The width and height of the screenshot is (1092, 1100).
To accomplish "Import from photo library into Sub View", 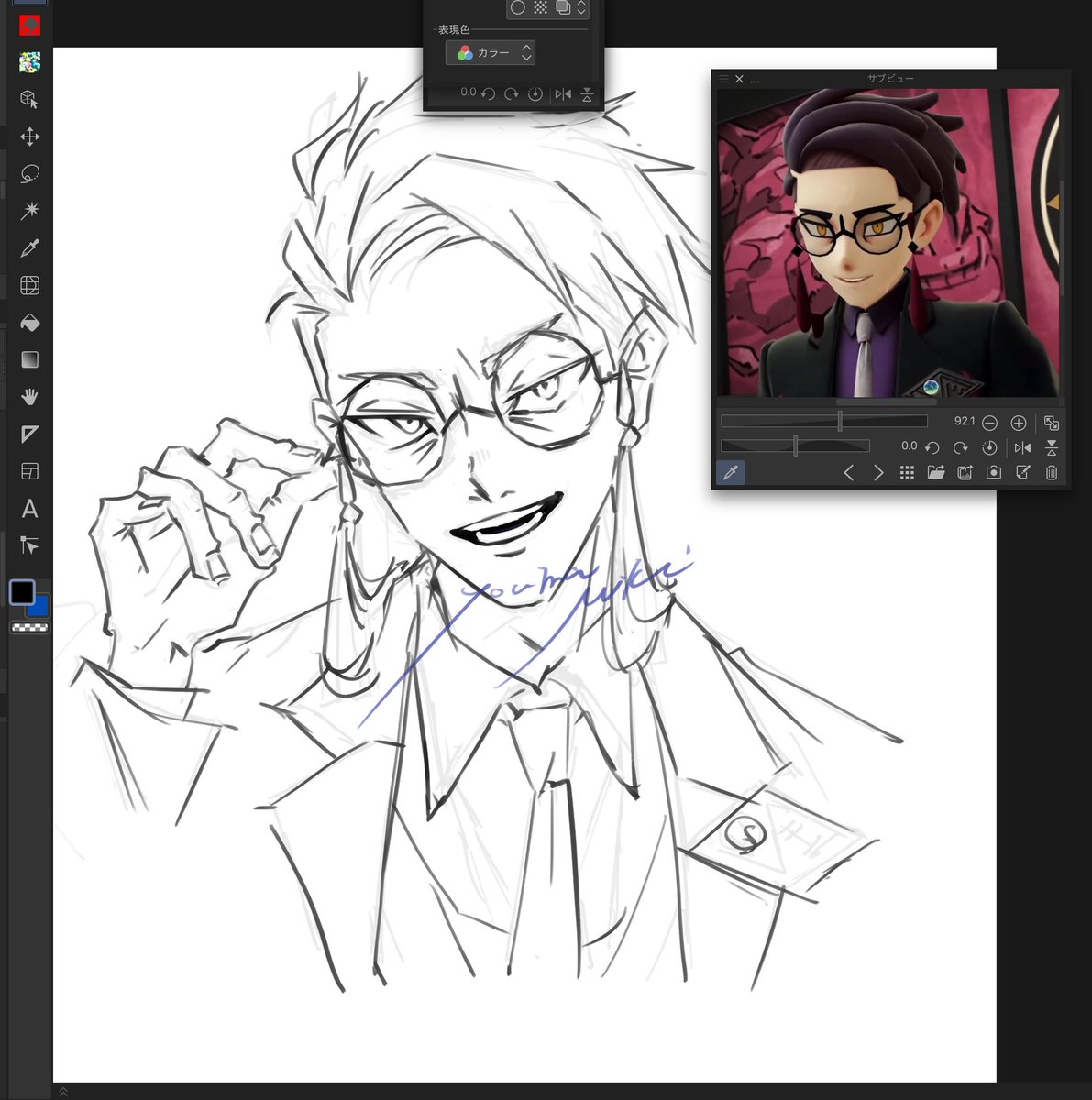I will [965, 473].
